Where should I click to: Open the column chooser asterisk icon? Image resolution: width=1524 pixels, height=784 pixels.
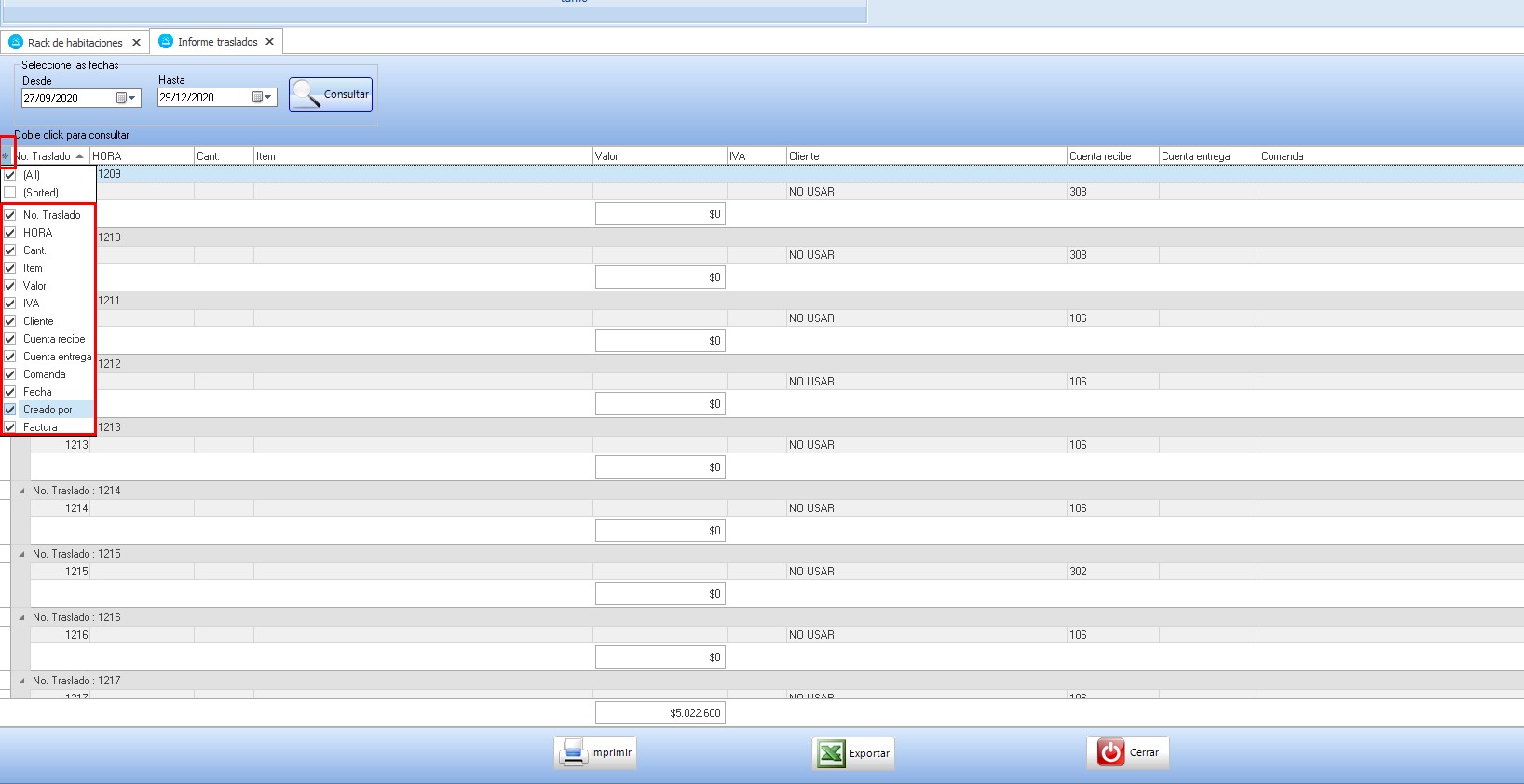click(x=6, y=156)
